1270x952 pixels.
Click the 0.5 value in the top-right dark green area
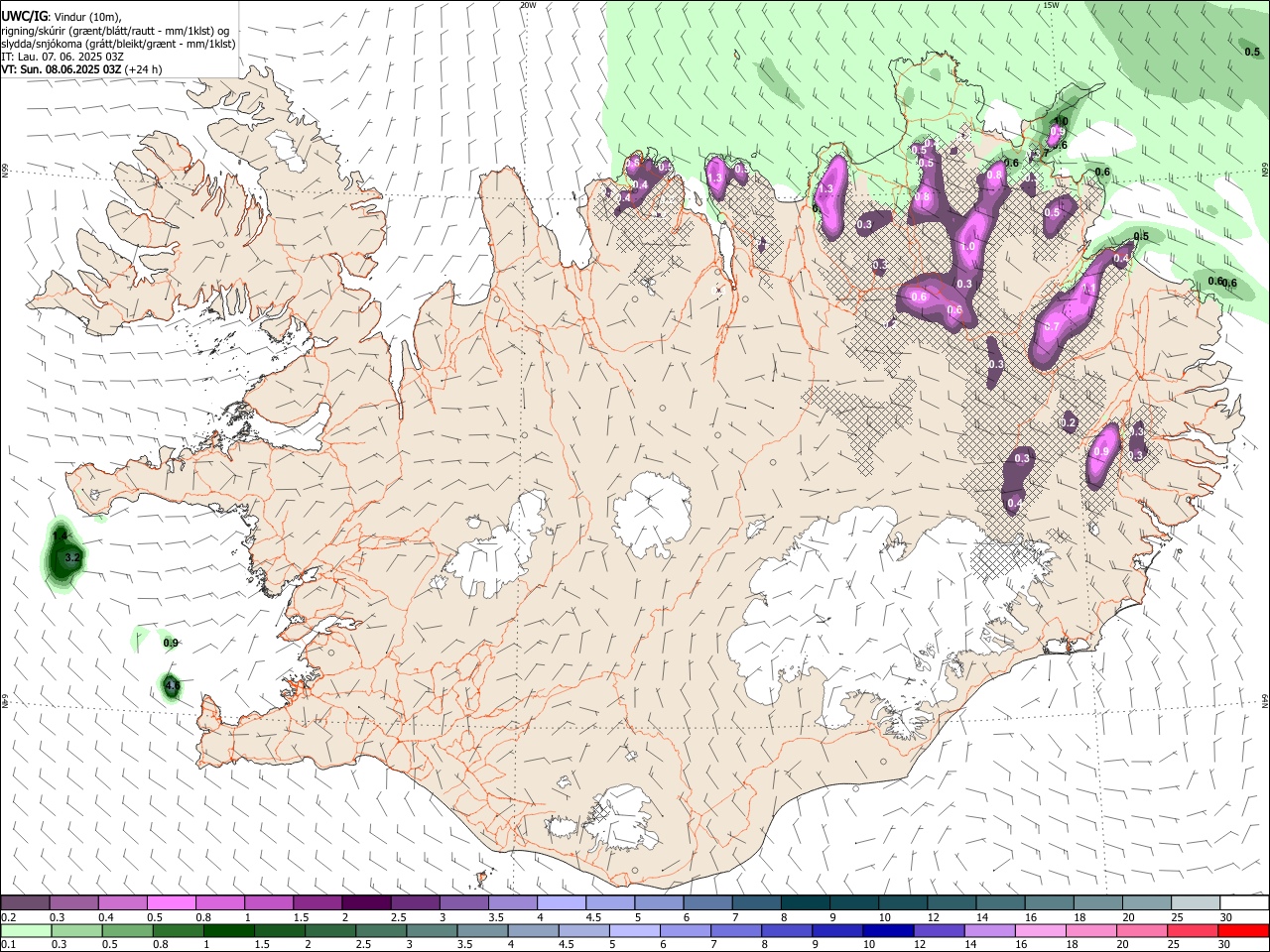tap(1252, 52)
